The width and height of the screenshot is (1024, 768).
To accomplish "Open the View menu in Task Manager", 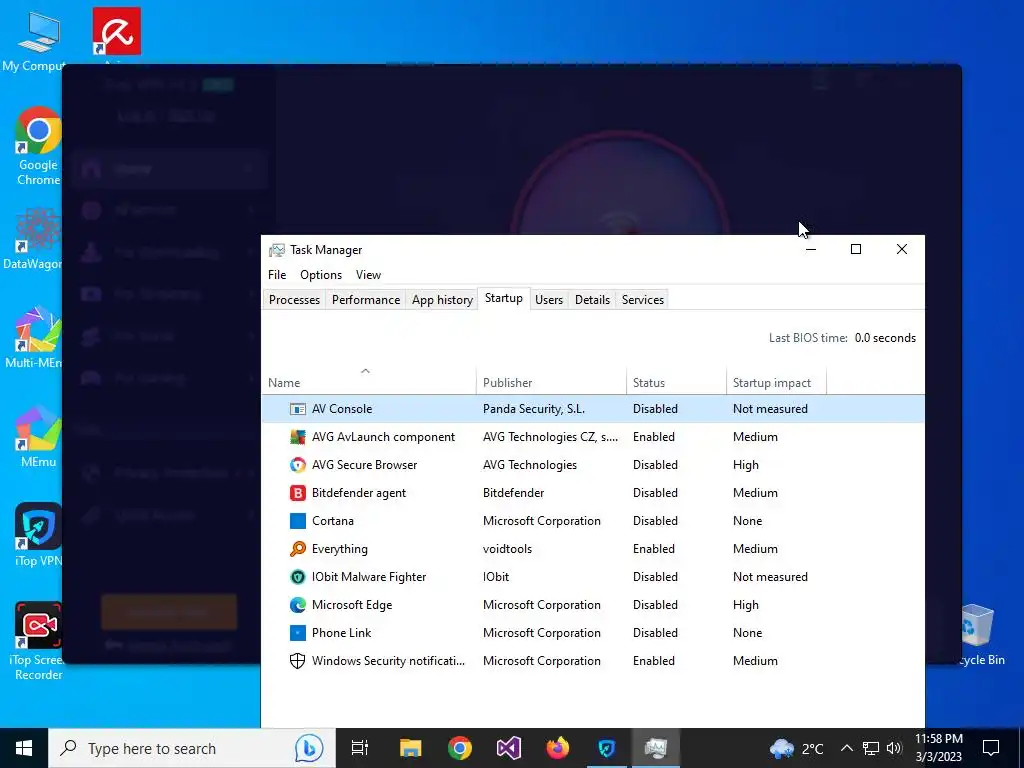I will point(368,275).
